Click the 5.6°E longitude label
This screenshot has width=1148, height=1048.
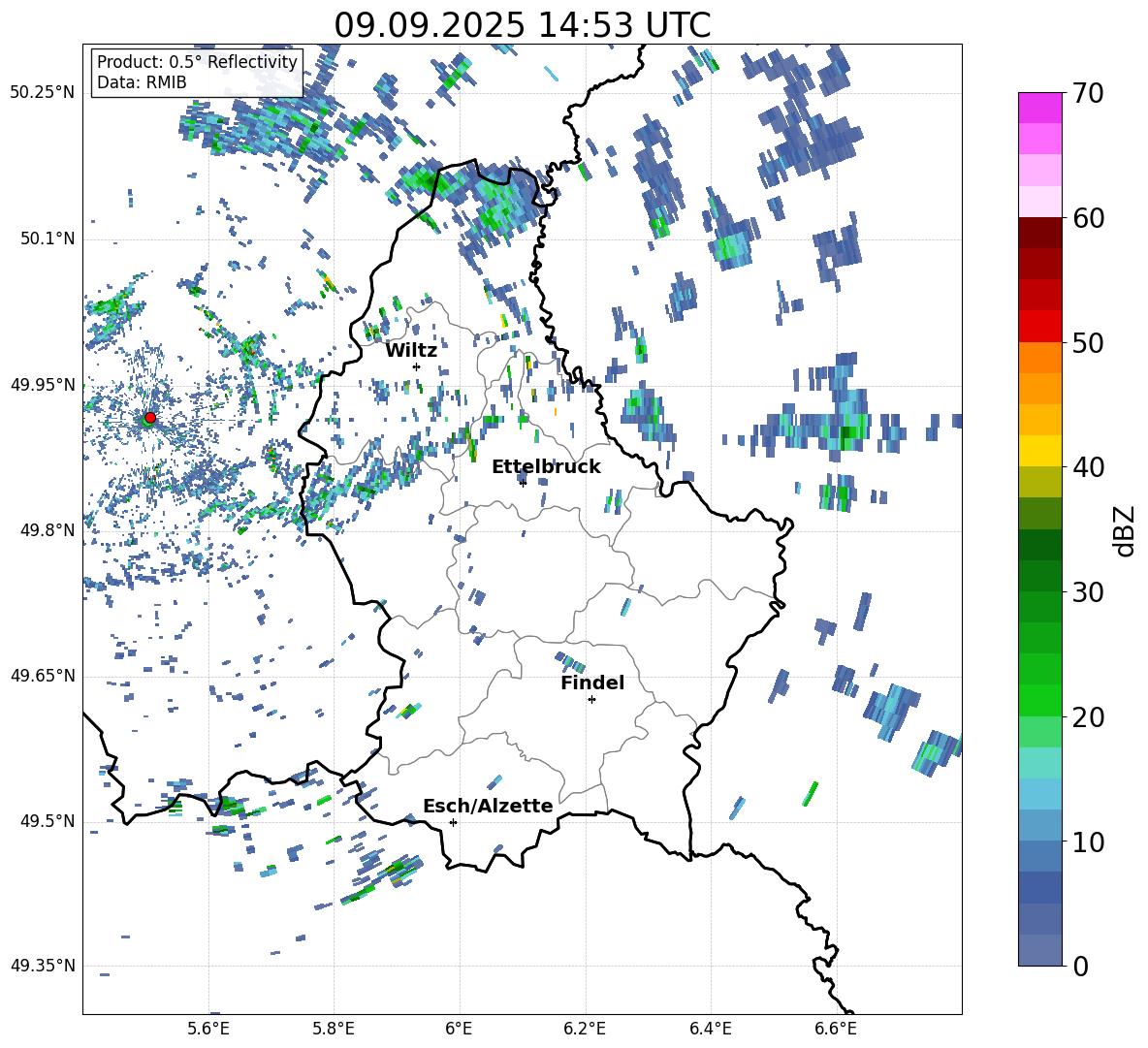pyautogui.click(x=208, y=1029)
